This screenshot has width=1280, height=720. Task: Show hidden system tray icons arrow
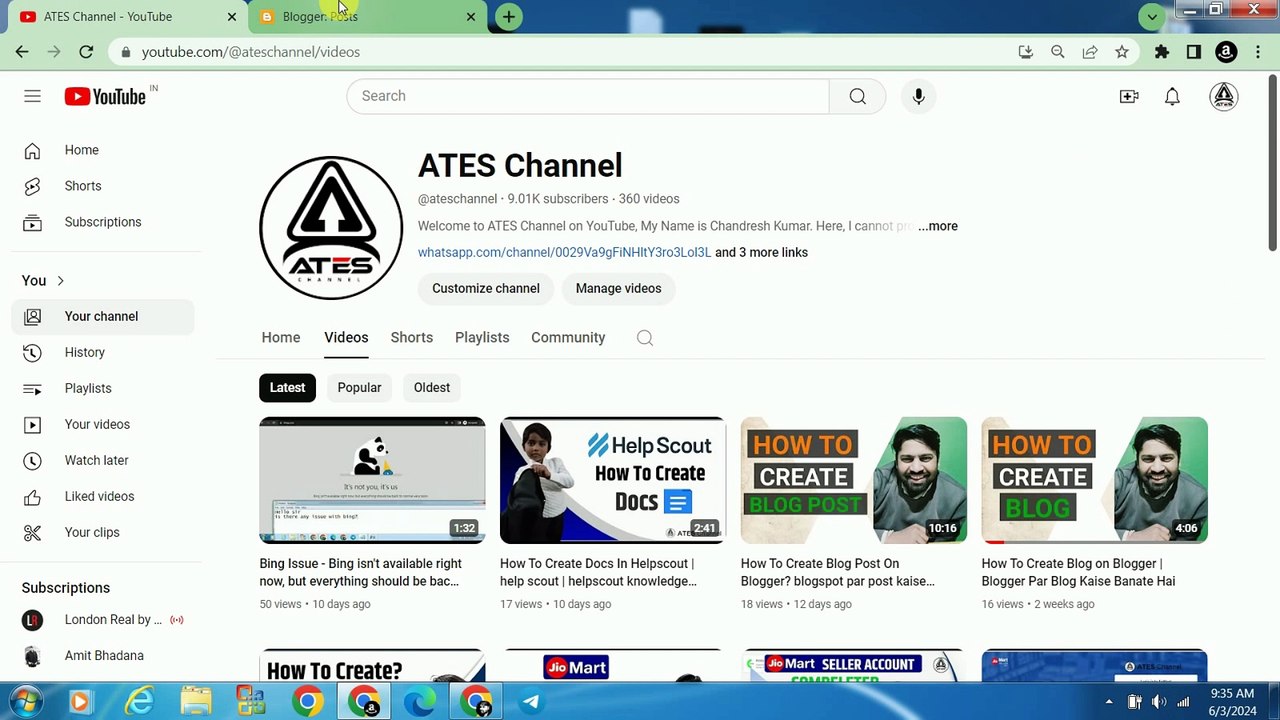(x=1108, y=702)
